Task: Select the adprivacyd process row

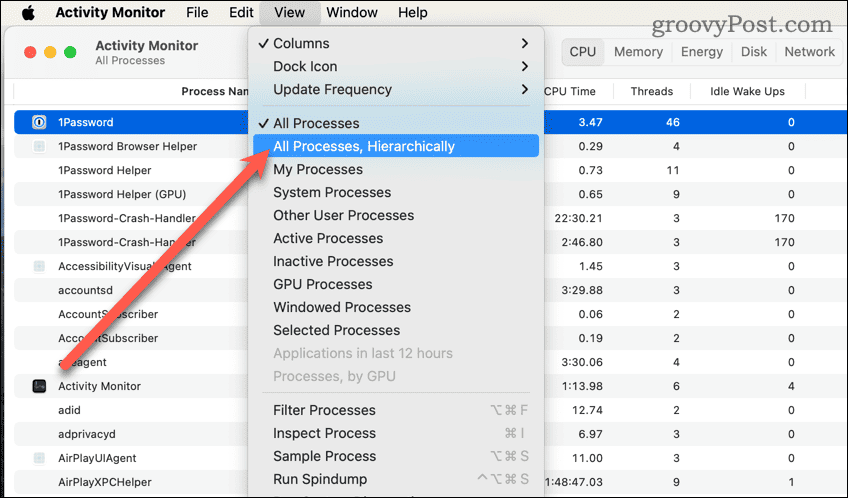Action: pos(430,434)
